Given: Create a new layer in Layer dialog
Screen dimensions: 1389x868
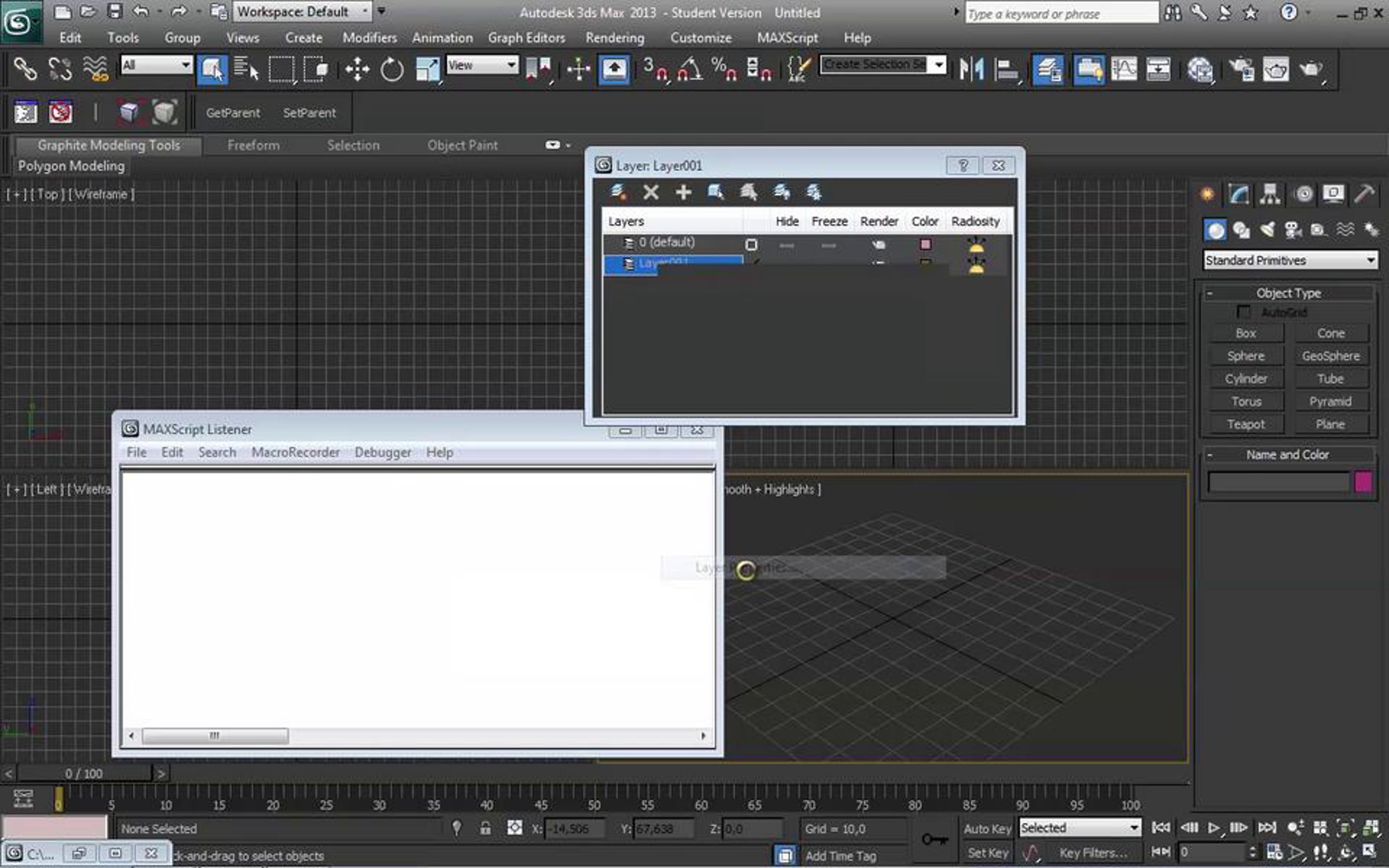Looking at the screenshot, I should [618, 192].
